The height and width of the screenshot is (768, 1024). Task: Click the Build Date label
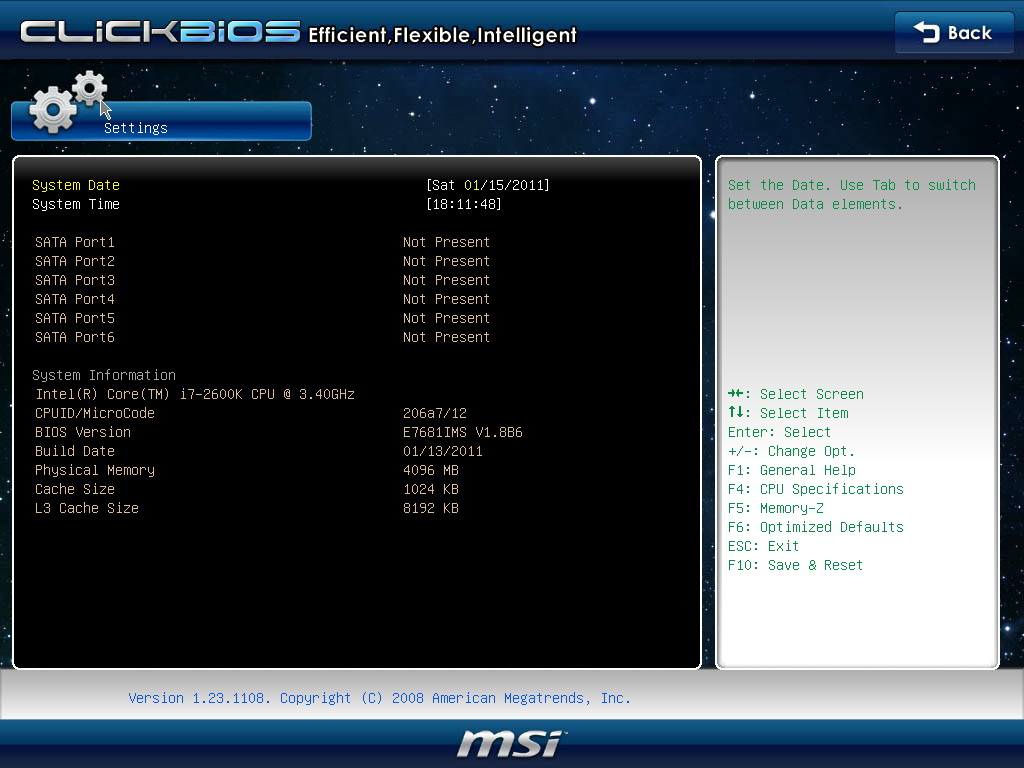(x=74, y=451)
